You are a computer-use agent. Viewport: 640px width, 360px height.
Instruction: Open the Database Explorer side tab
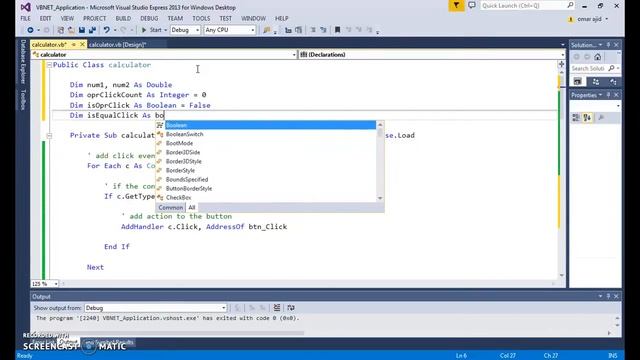(x=23, y=62)
